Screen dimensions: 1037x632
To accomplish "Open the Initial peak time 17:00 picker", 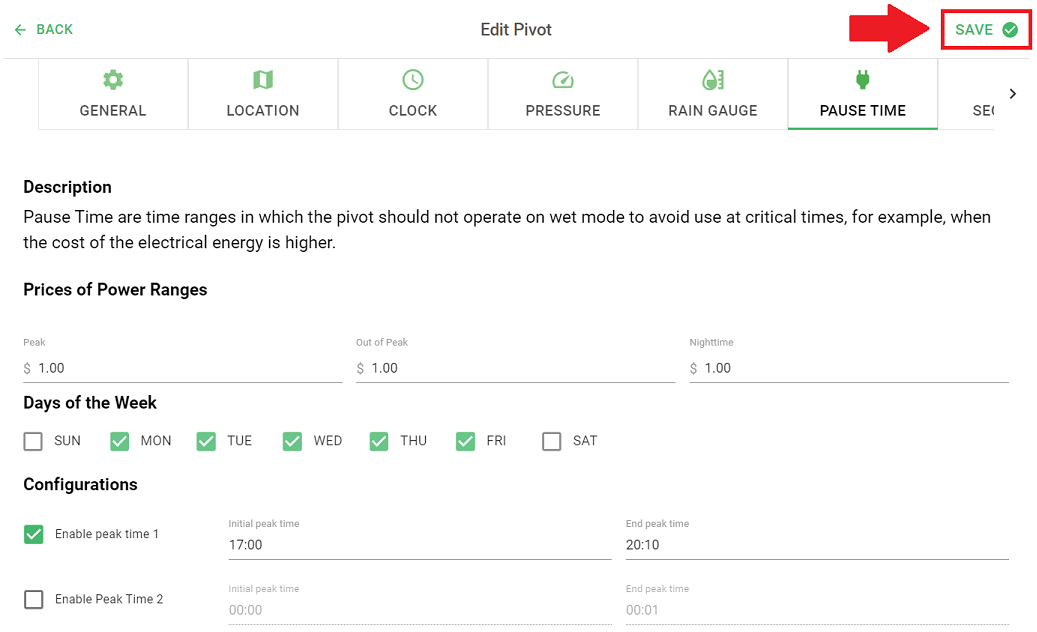I will (x=420, y=545).
